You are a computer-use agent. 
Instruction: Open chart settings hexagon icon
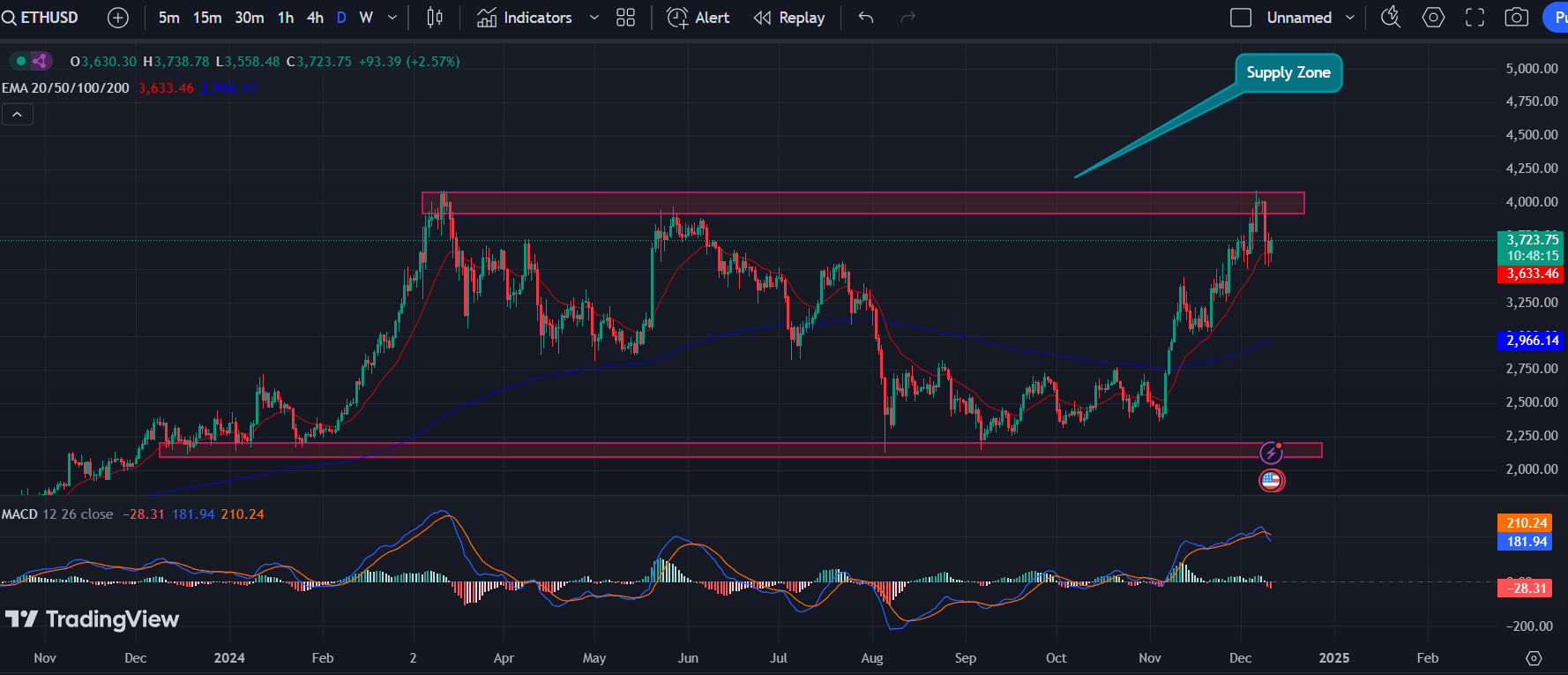point(1434,18)
